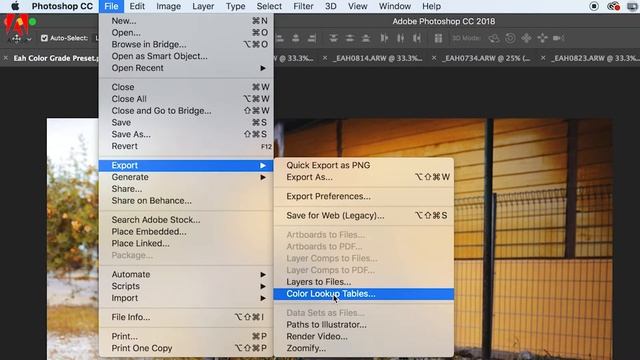Switch to the _EAH0814.ARW tab
640x360 pixels.
click(378, 58)
